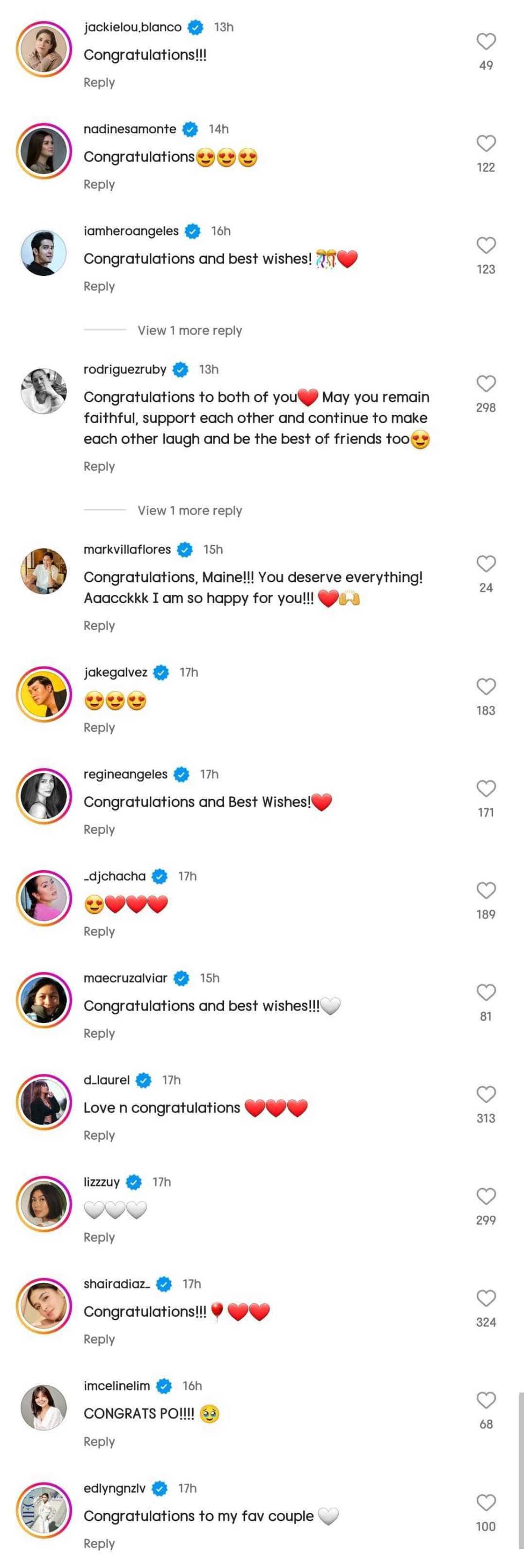Image resolution: width=524 pixels, height=1568 pixels.
Task: Like d_laurel's Love n congratulations comment
Action: (486, 1094)
